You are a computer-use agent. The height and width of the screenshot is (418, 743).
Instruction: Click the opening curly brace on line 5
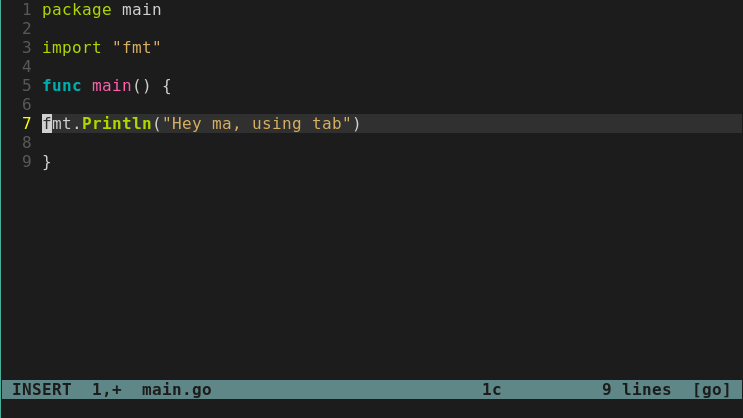pyautogui.click(x=166, y=86)
